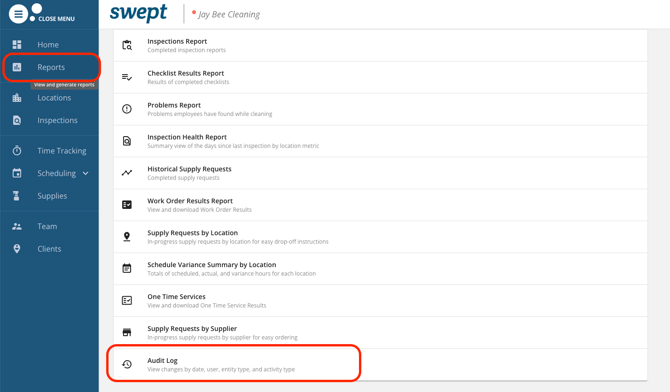Click the Team people icon
The image size is (670, 392).
pyautogui.click(x=17, y=226)
